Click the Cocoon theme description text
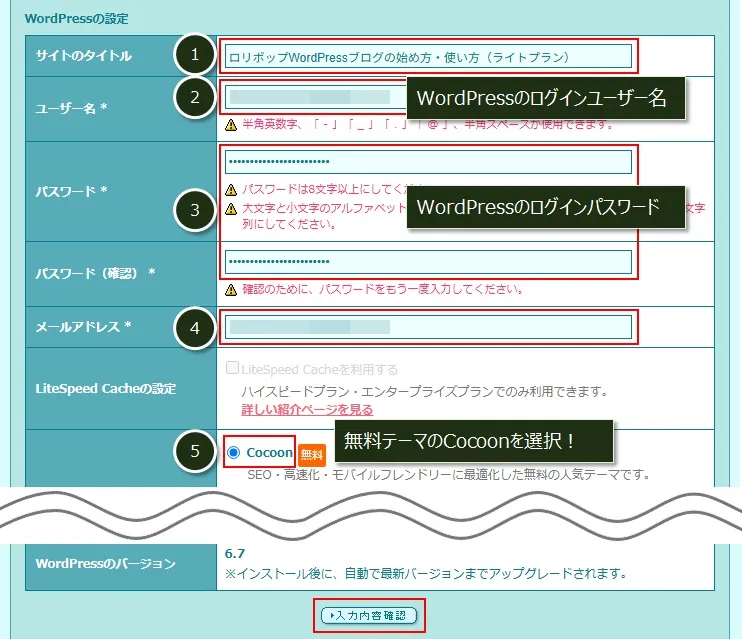 point(449,474)
